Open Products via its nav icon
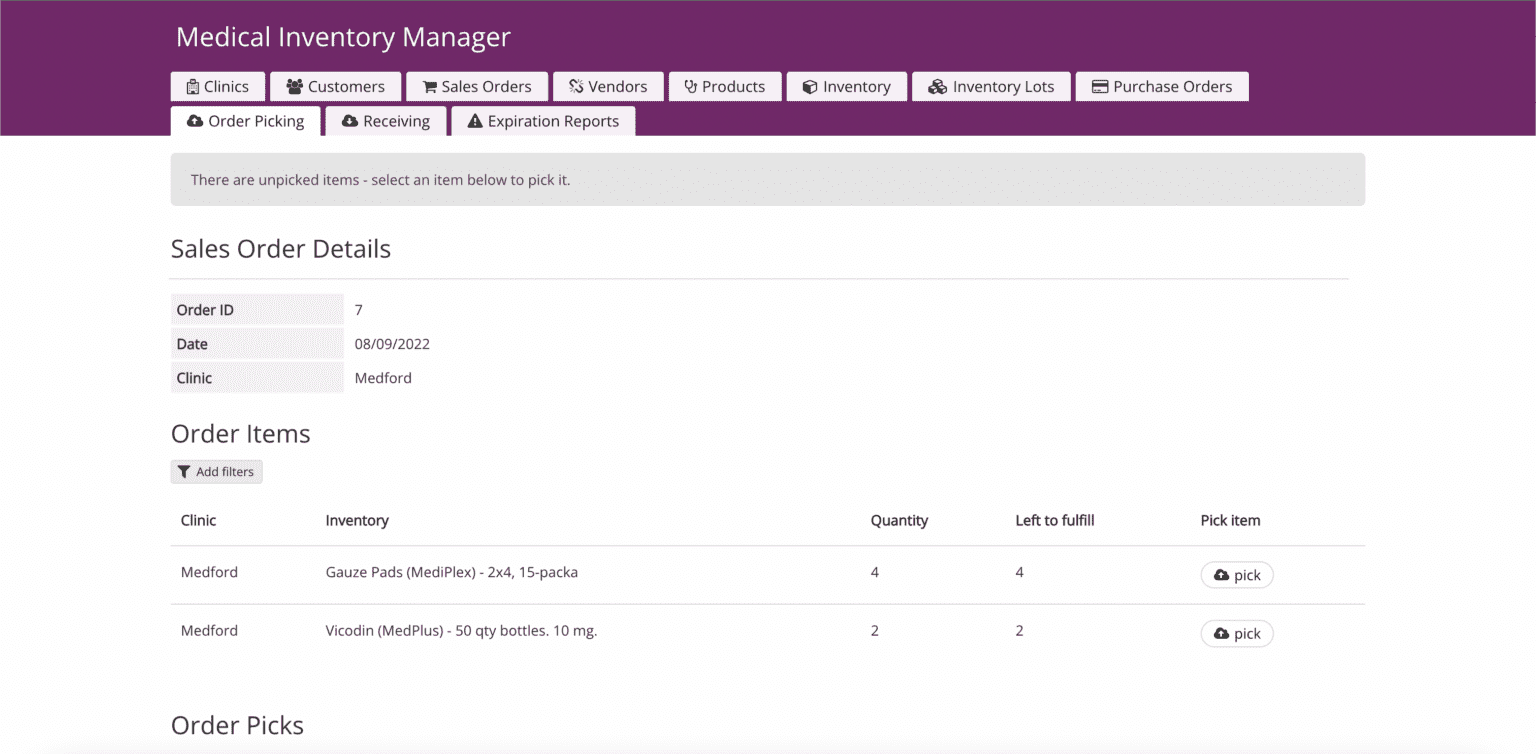 (690, 86)
